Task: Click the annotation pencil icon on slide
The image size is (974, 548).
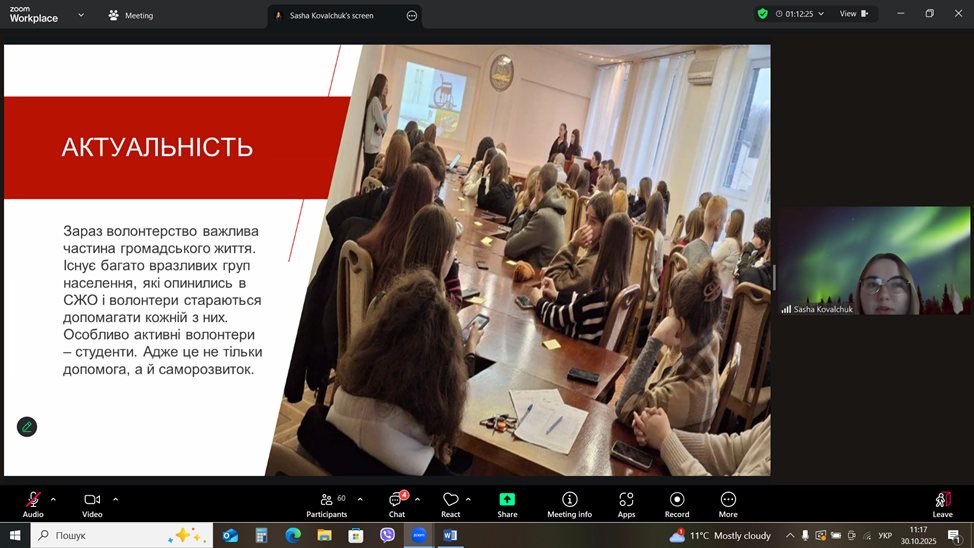Action: point(27,427)
